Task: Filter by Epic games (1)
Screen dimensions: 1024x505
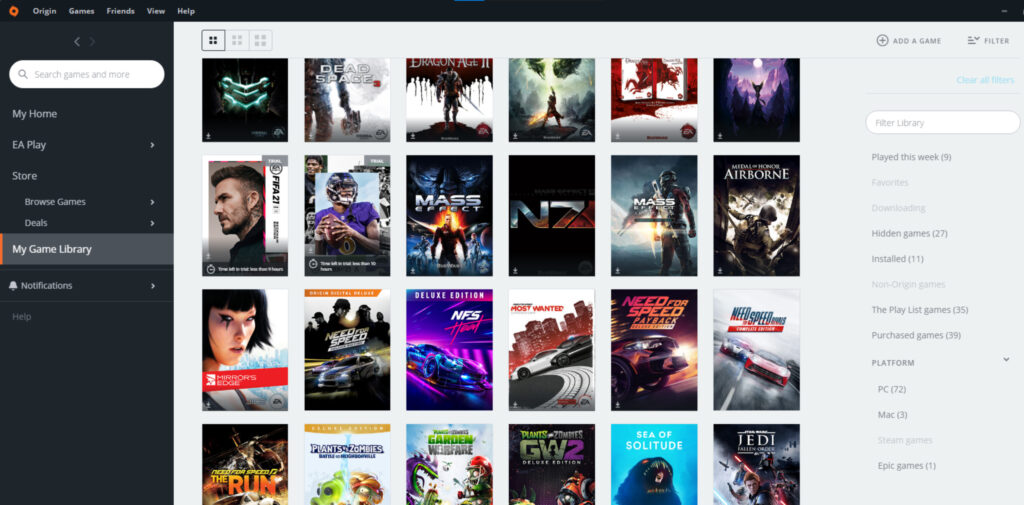Action: (x=906, y=466)
